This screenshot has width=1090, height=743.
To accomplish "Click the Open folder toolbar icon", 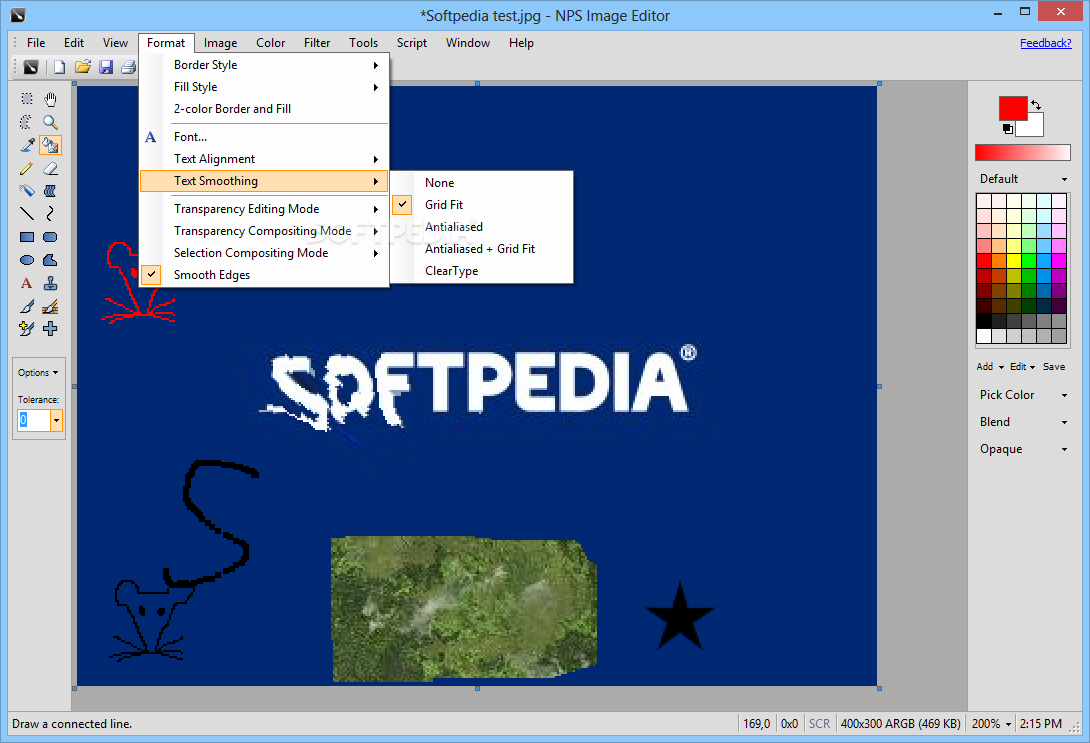I will (x=83, y=67).
